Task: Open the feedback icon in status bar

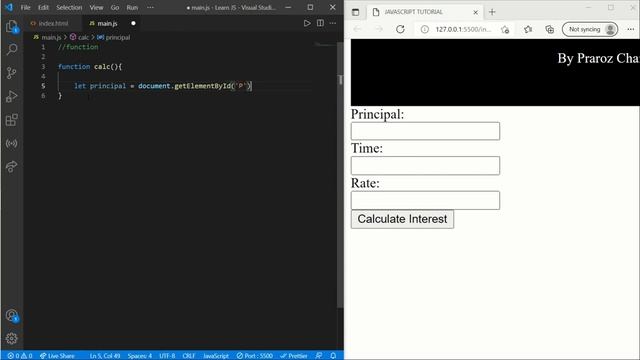Action: (319, 356)
